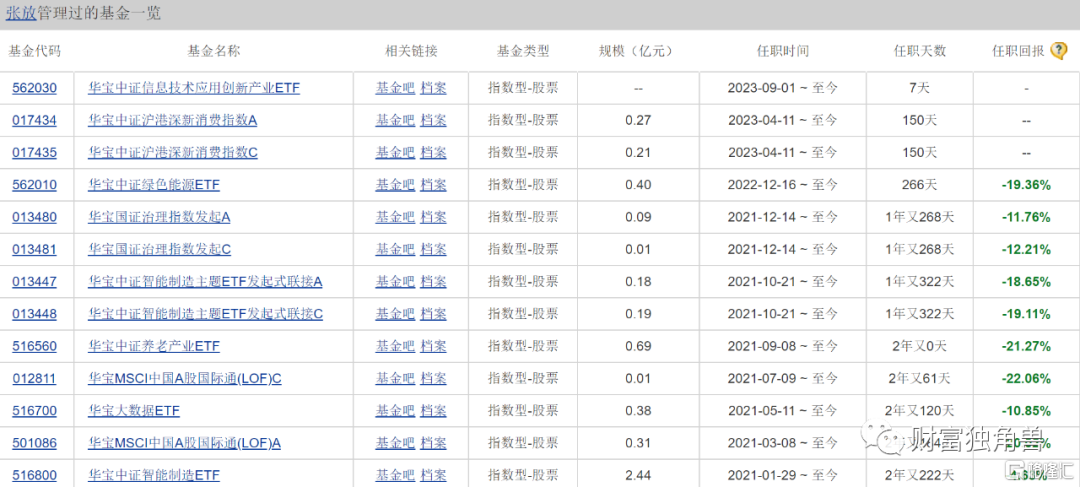Open 基金吧 link in the 501086 row
Viewport: 1080px width, 487px height.
[x=395, y=443]
